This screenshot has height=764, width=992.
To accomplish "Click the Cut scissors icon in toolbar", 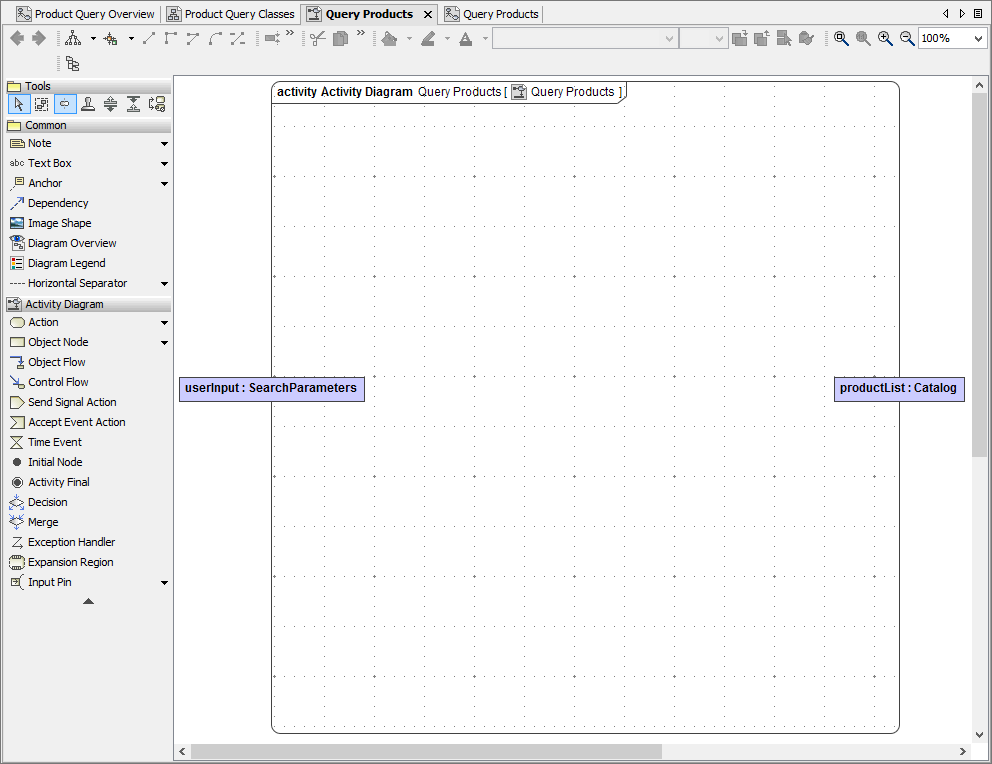I will coord(317,38).
